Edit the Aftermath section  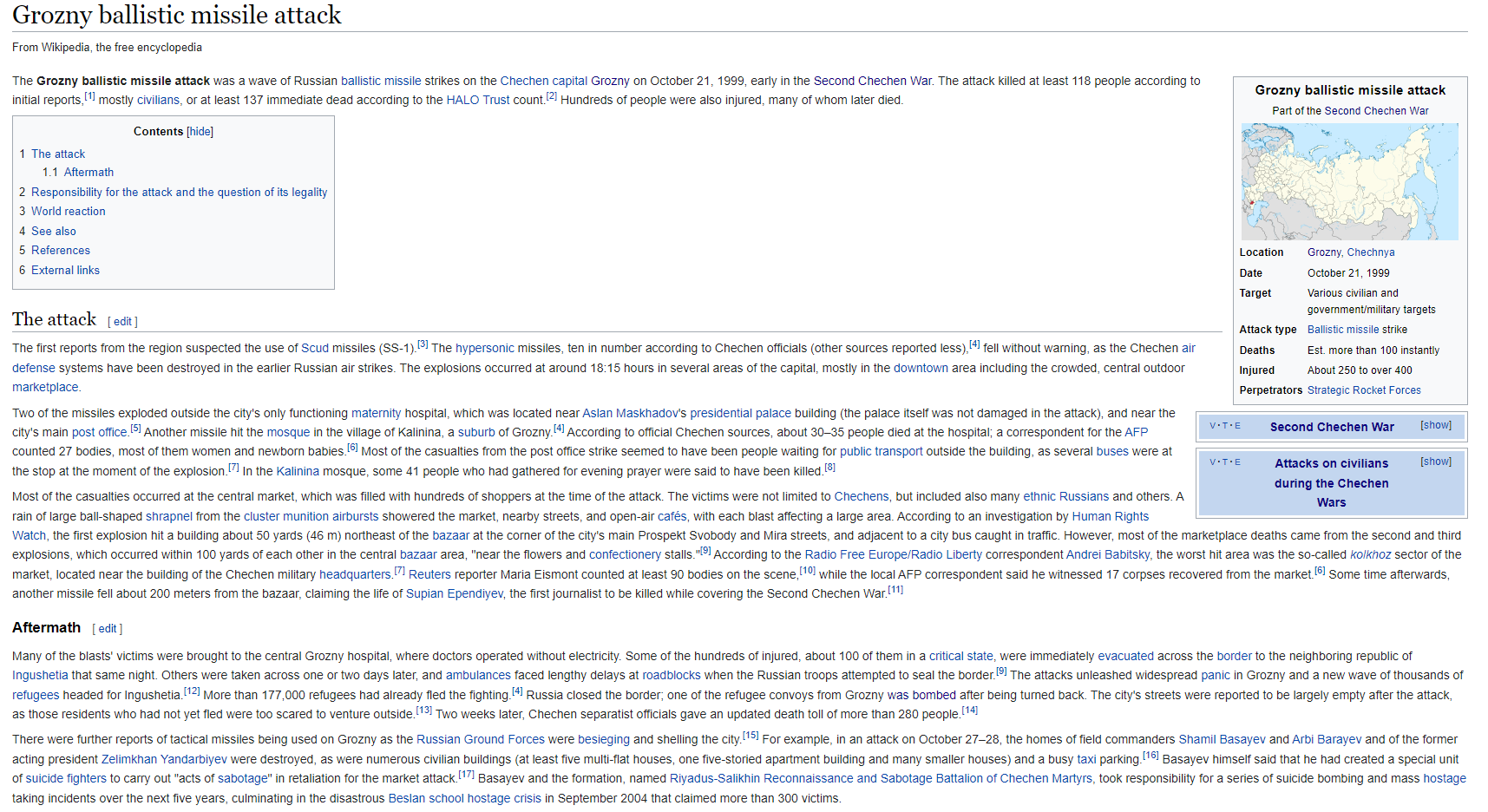point(108,629)
